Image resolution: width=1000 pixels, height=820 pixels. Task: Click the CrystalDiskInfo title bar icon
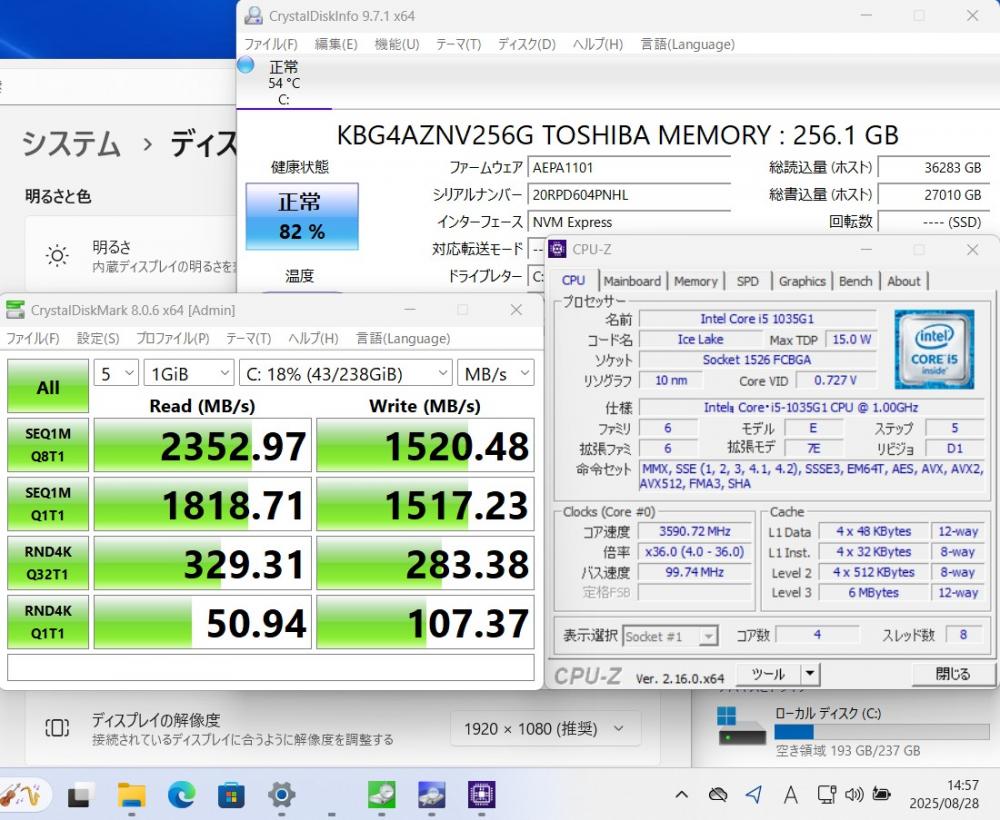[253, 15]
